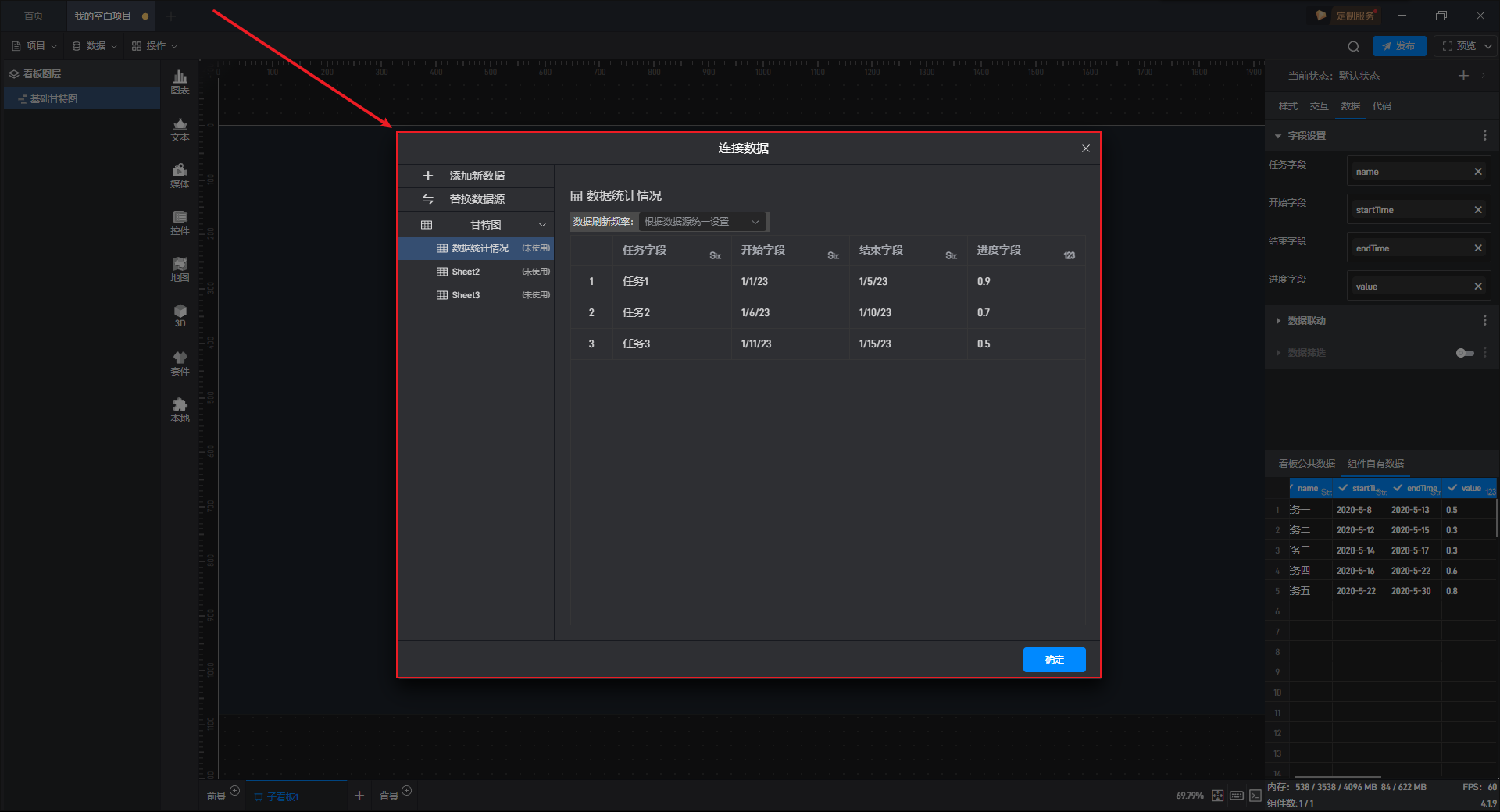1500x812 pixels.
Task: Click the fit-to-screen icon beside zoom percentage
Action: point(1217,796)
